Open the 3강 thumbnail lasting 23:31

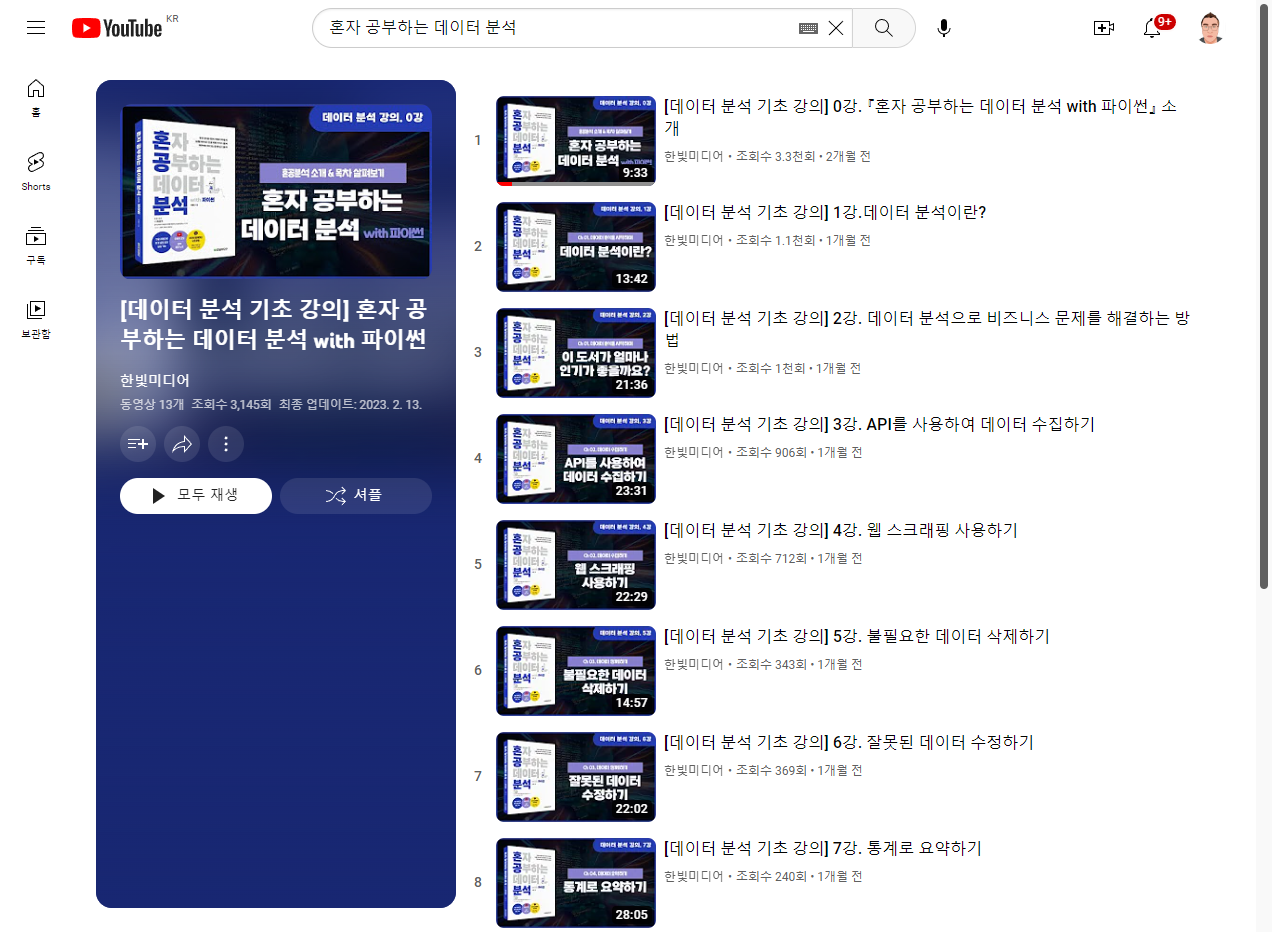click(576, 459)
